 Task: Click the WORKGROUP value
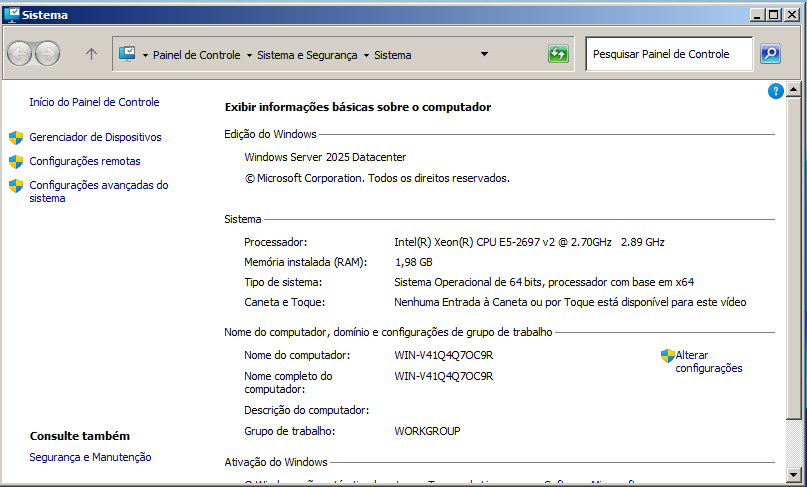point(427,431)
